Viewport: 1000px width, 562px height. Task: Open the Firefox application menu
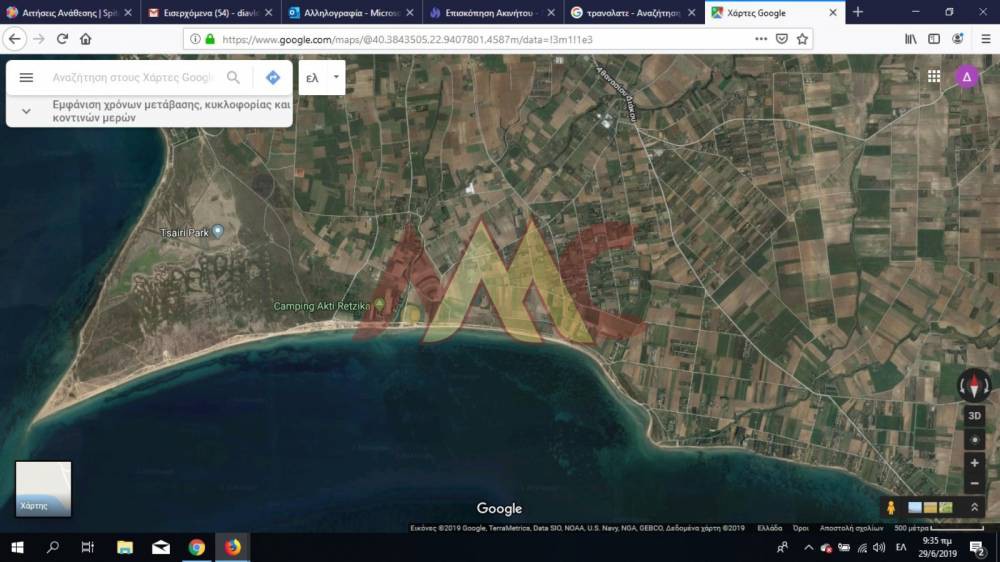[986, 39]
